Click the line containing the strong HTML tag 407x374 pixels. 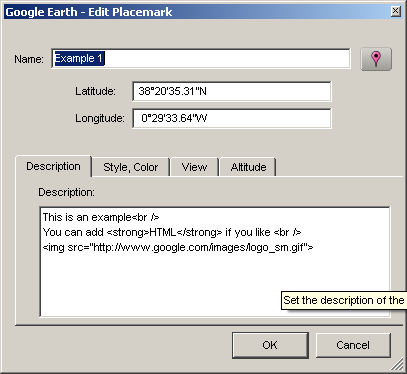click(172, 232)
